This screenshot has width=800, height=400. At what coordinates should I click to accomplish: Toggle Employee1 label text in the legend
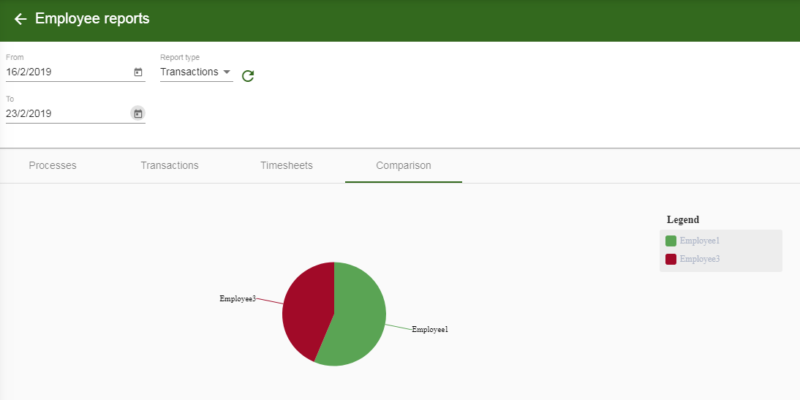[700, 241]
